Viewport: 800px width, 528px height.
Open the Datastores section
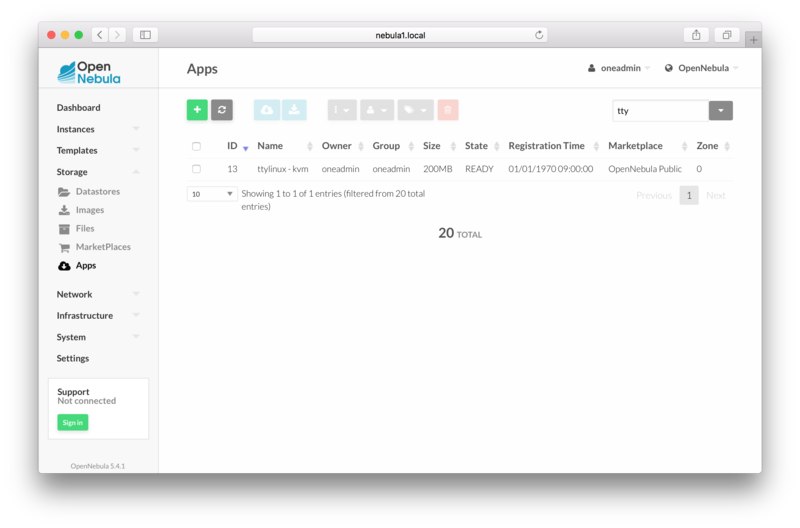[97, 191]
